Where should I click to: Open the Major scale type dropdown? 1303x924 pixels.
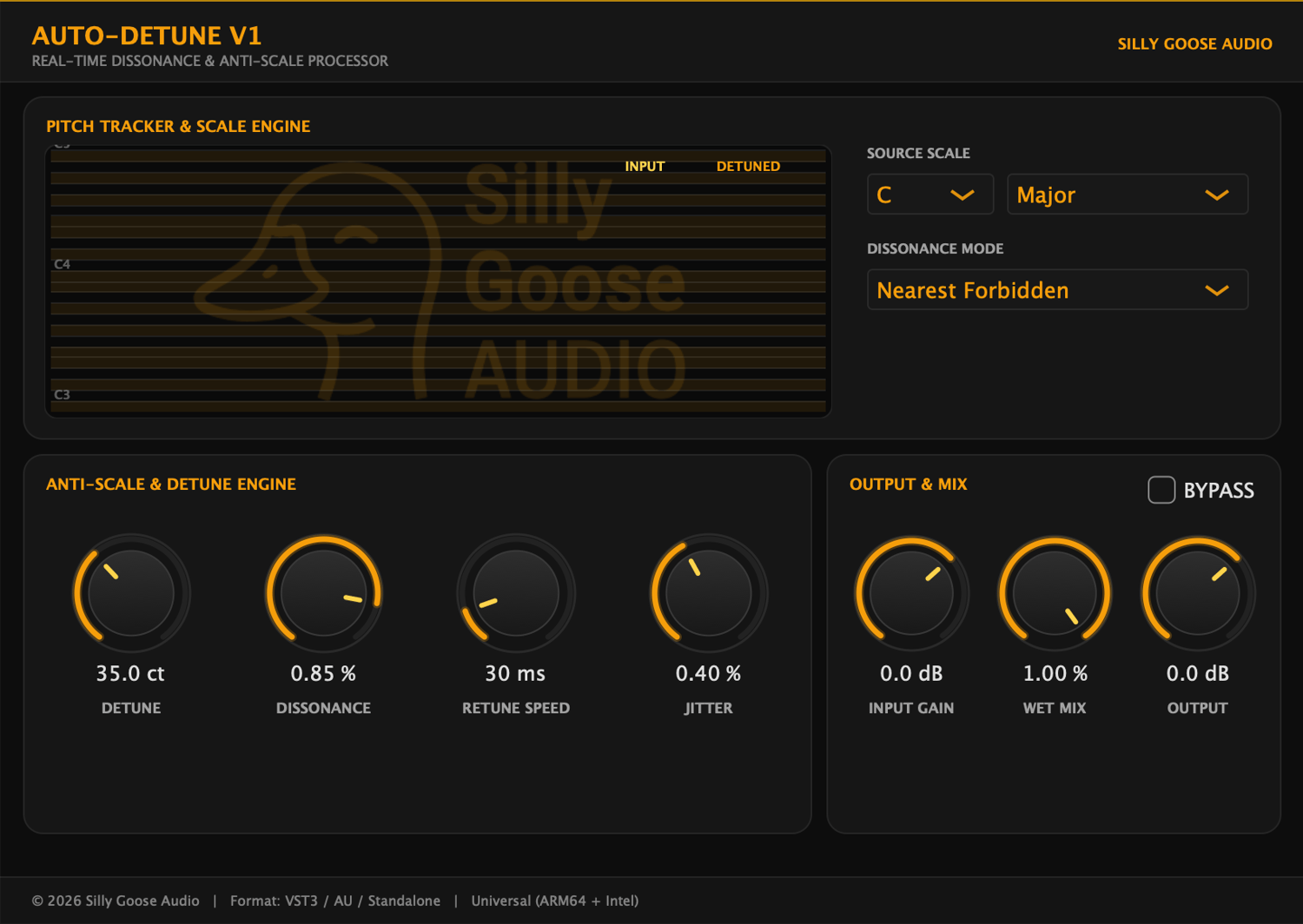1128,194
